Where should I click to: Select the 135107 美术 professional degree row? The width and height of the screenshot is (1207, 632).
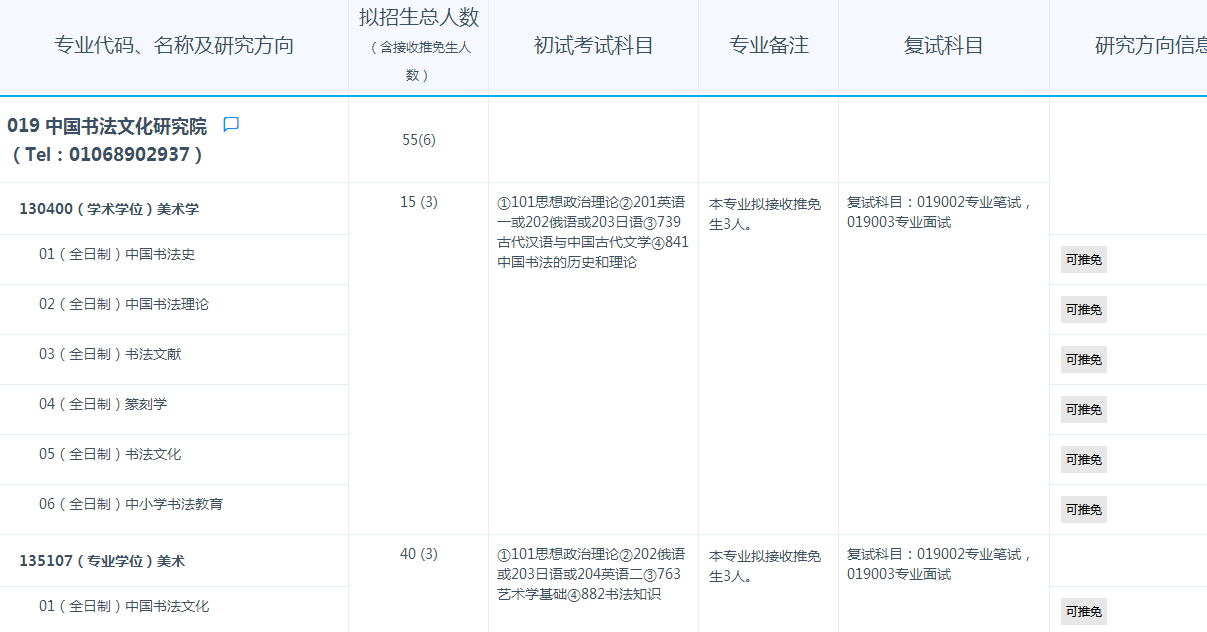click(102, 561)
